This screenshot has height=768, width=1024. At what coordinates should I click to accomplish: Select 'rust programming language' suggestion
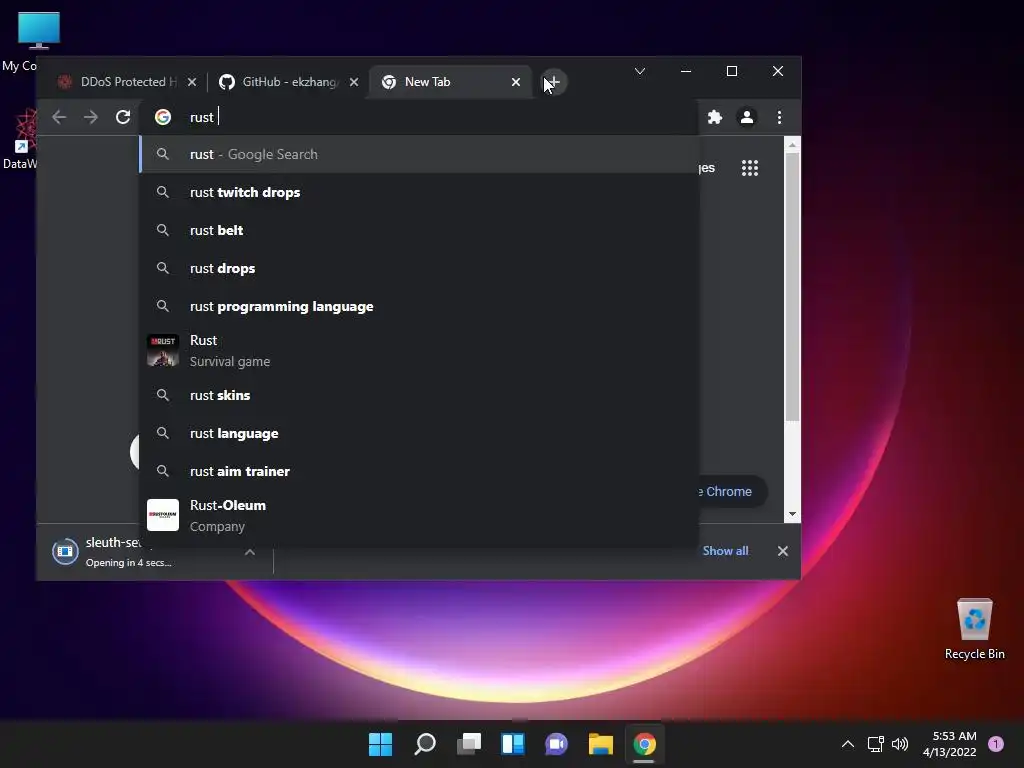(x=419, y=306)
